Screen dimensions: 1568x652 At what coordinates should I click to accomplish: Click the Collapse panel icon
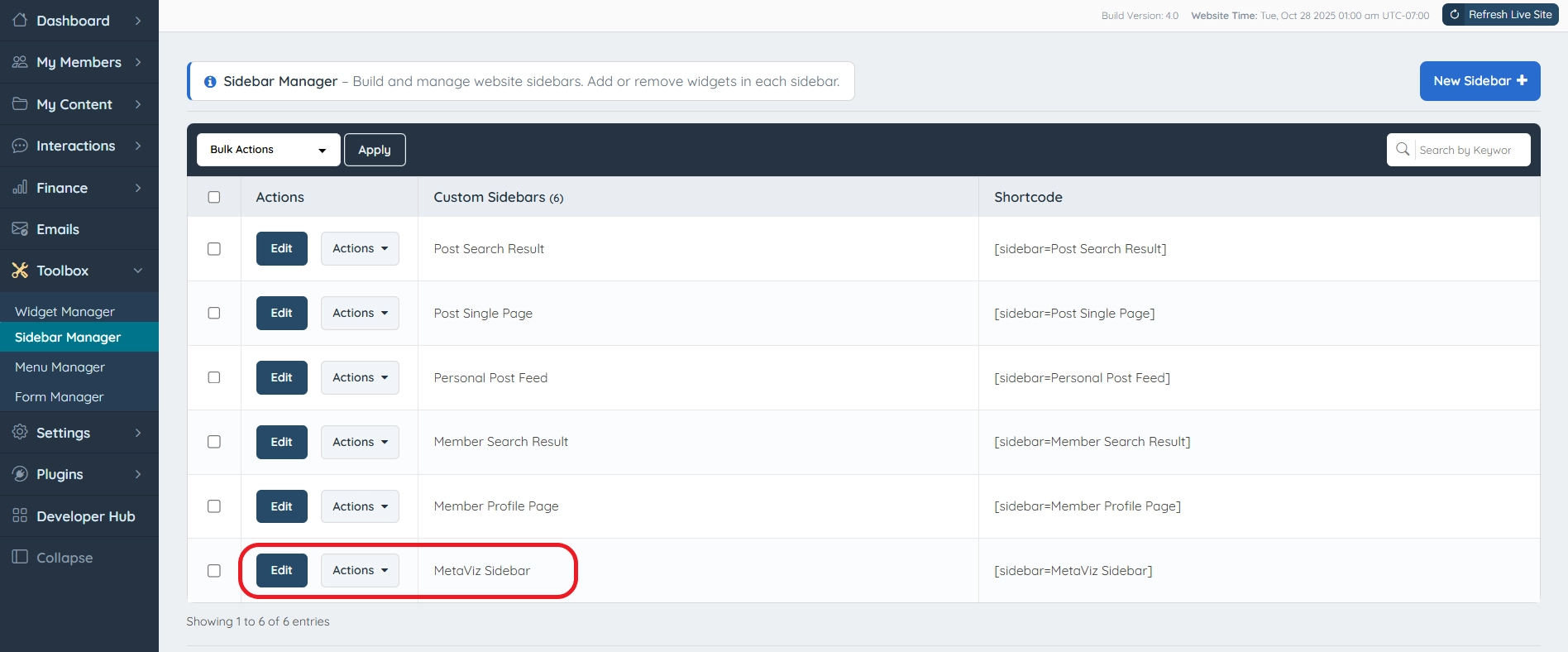tap(20, 557)
